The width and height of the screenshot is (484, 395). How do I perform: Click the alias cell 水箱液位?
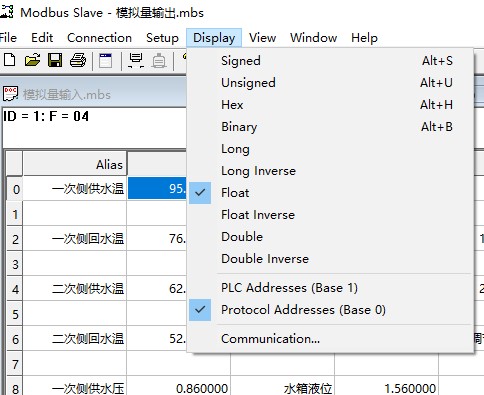pos(283,387)
